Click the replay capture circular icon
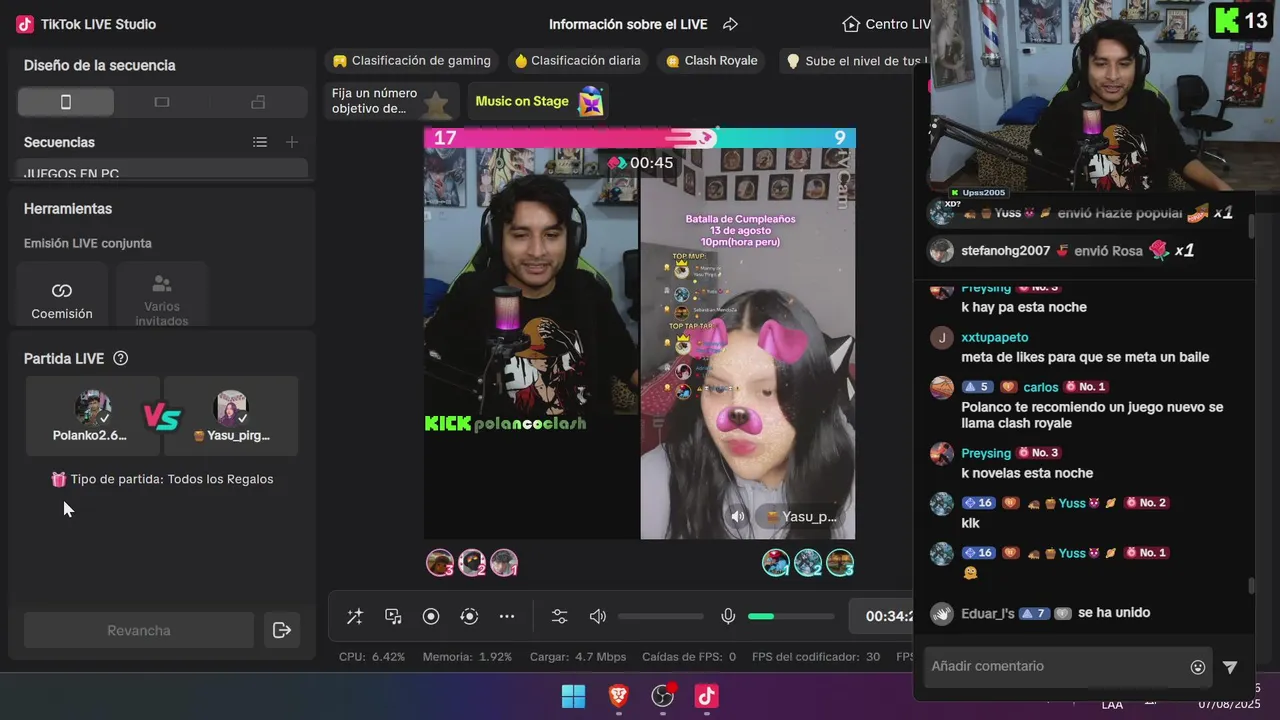1280x720 pixels. tap(469, 617)
